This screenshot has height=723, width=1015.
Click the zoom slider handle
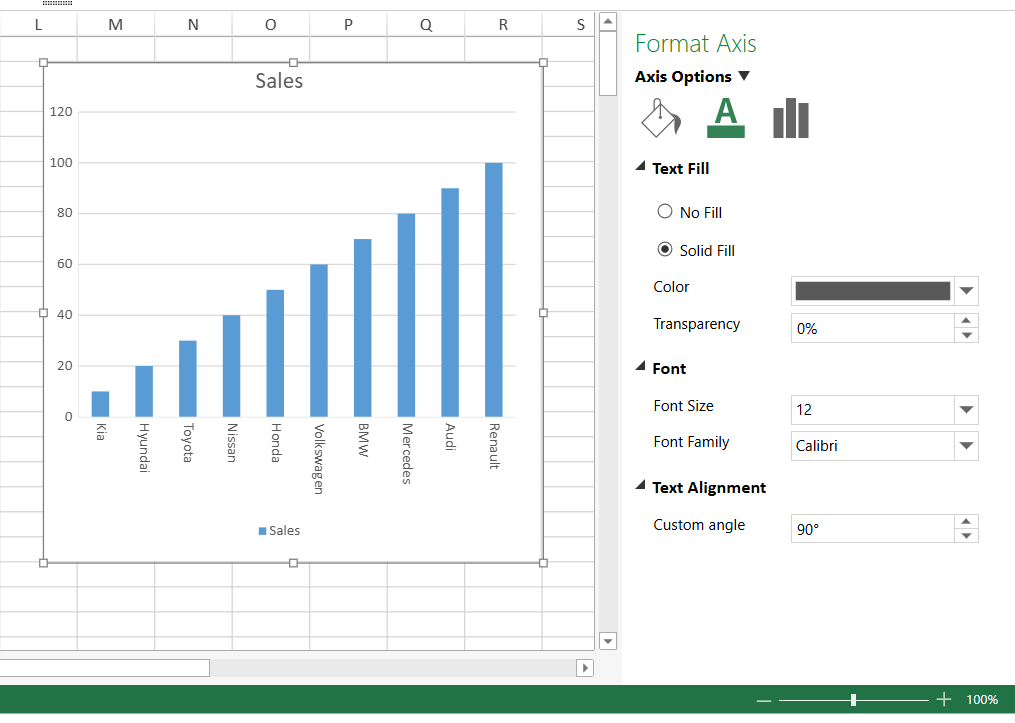(x=854, y=700)
